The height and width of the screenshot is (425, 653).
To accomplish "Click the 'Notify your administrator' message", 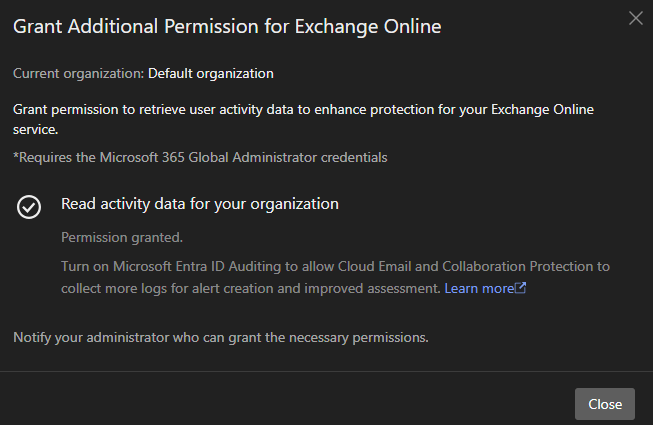I will click(x=221, y=337).
